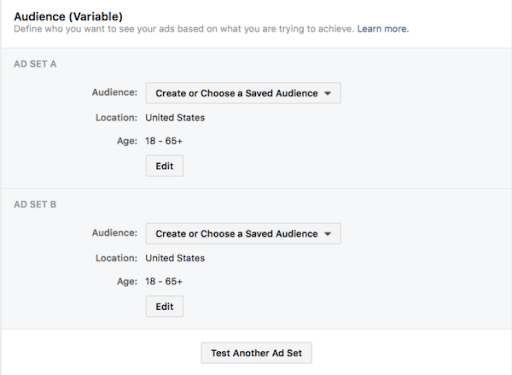The width and height of the screenshot is (512, 375).
Task: Click the Location: label in Ad Set A
Action: (x=116, y=118)
